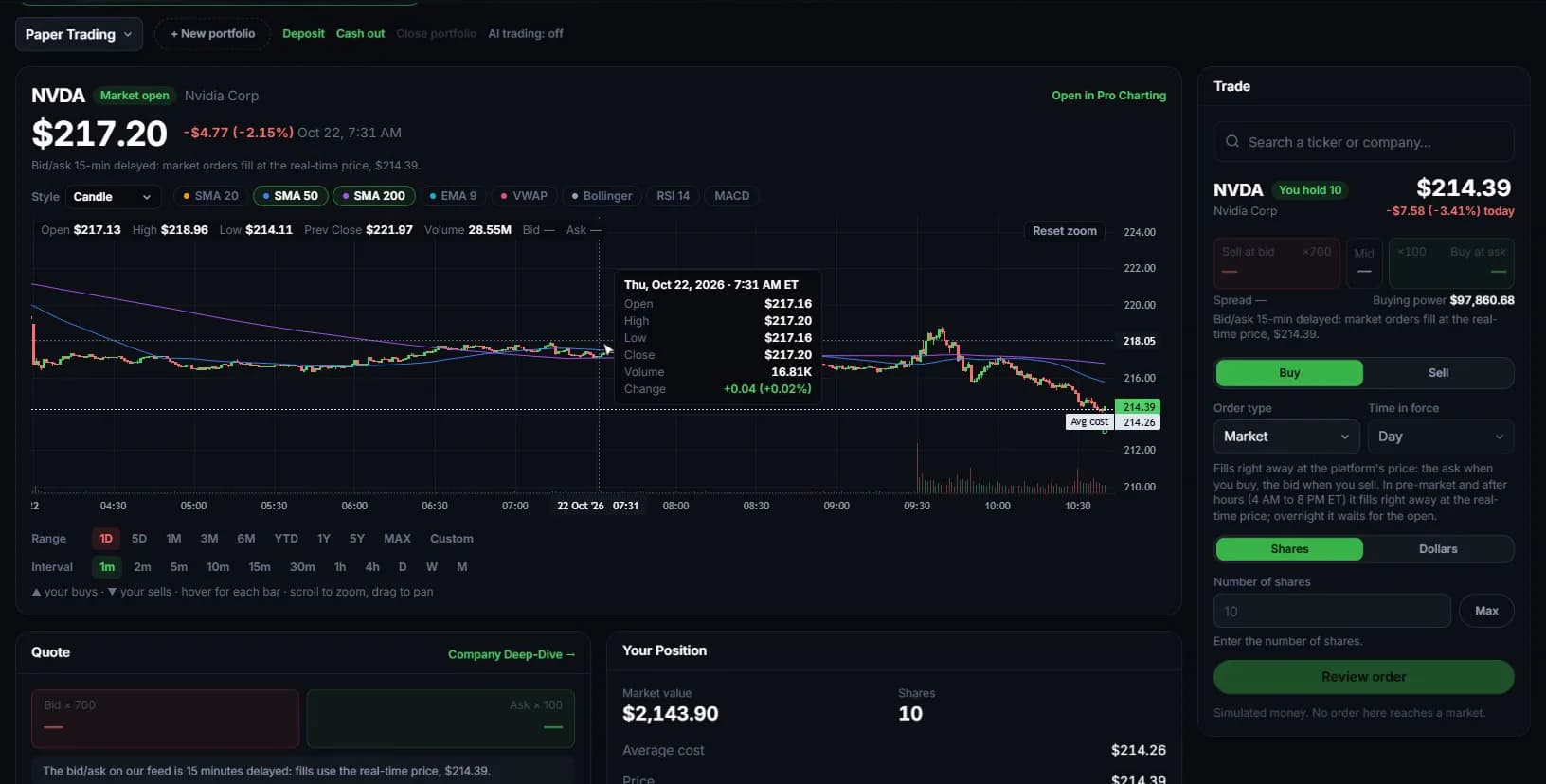1546x784 pixels.
Task: Switch to the Sell tab
Action: click(x=1438, y=373)
